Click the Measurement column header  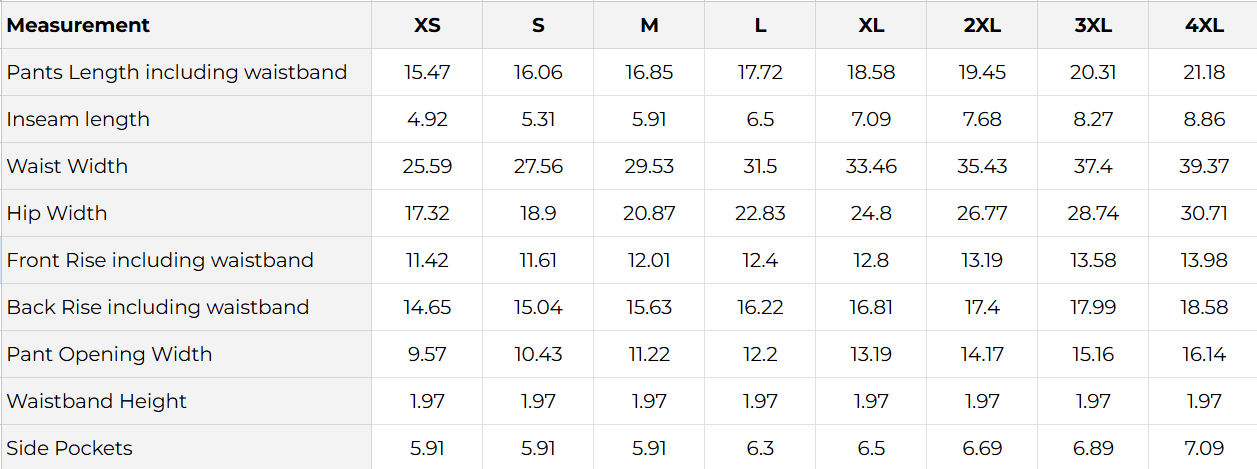[x=78, y=25]
